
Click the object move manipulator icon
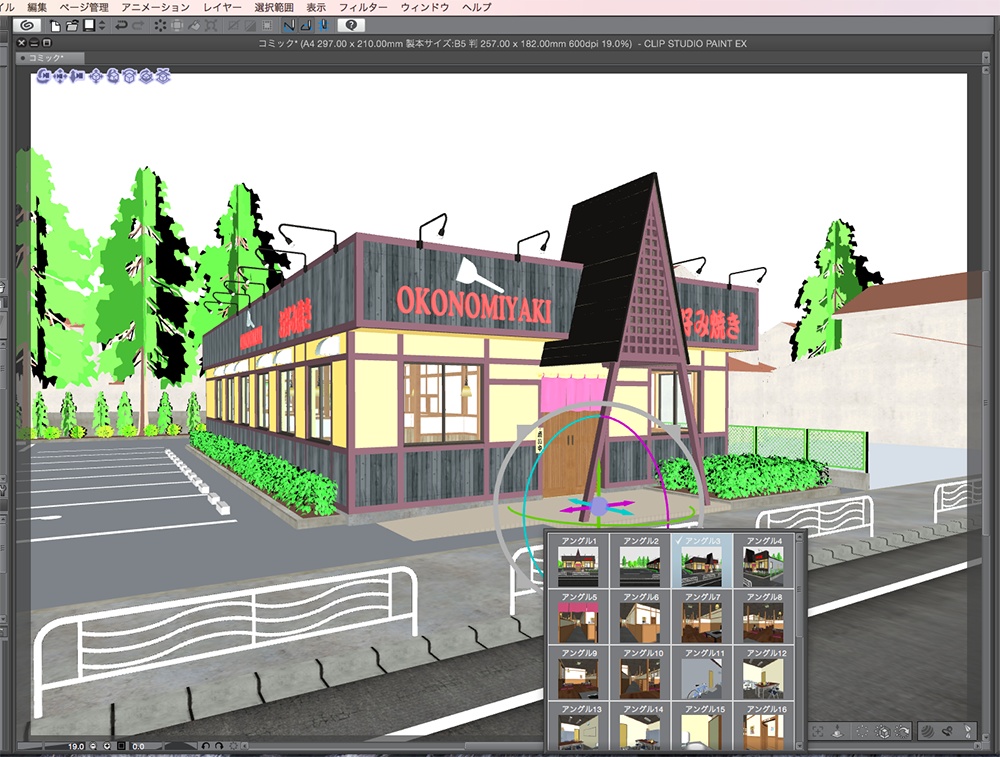96,77
